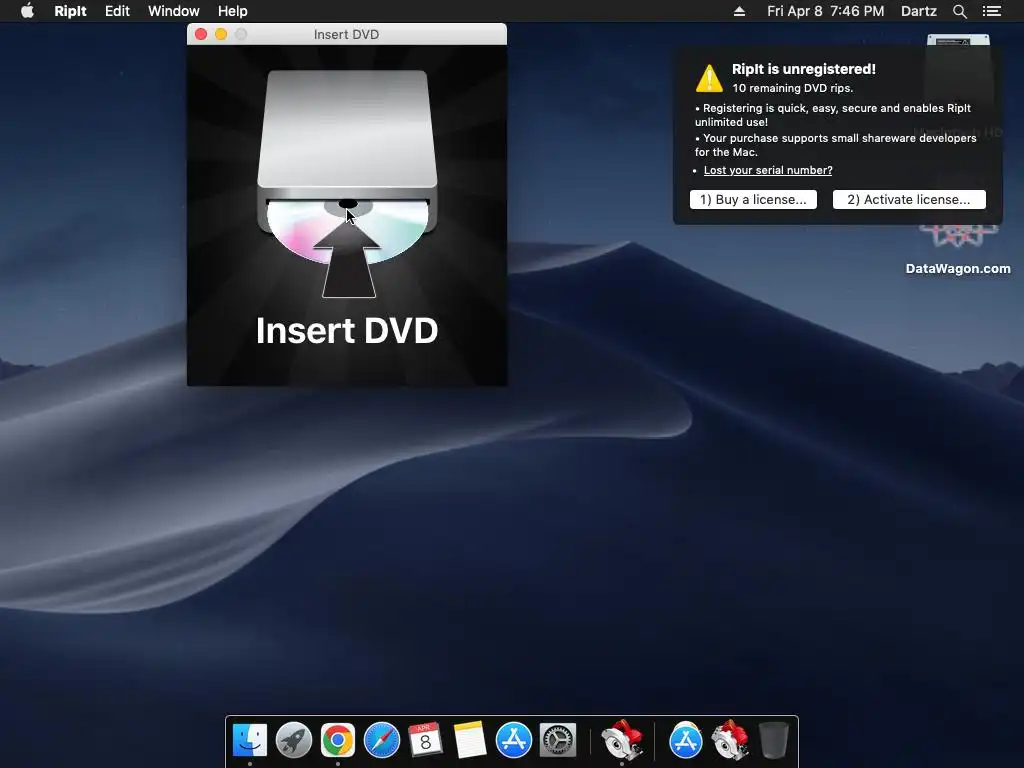Open the RipIt application menu
Viewport: 1024px width, 768px height.
click(x=71, y=11)
